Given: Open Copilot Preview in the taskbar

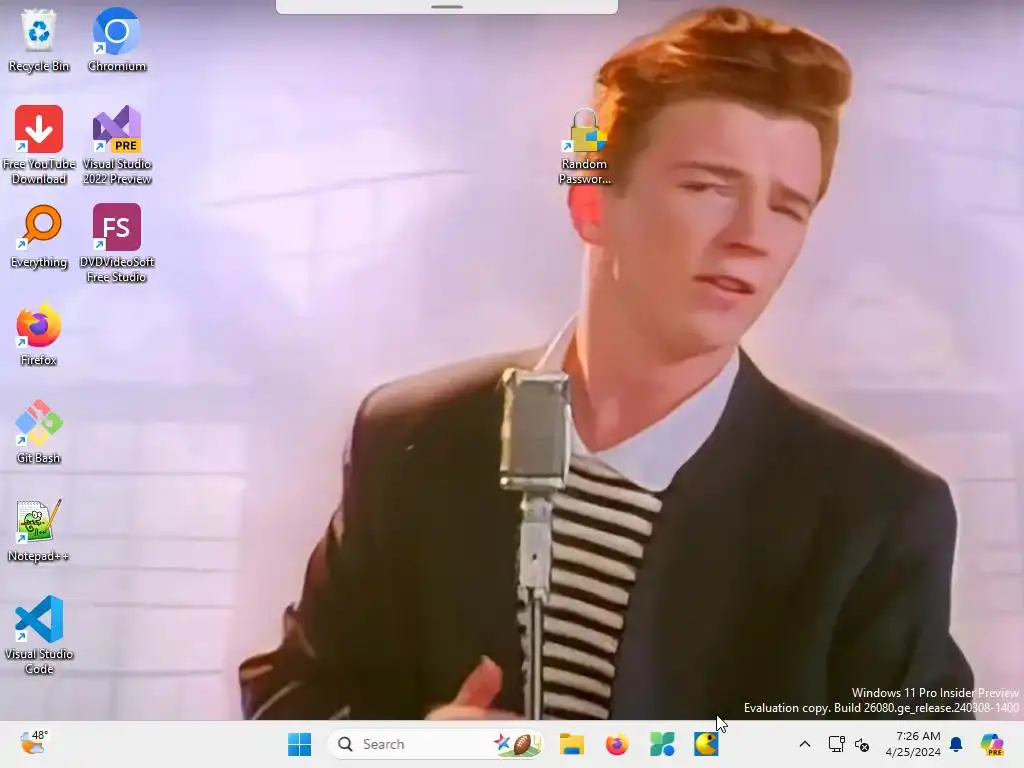Looking at the screenshot, I should (992, 744).
